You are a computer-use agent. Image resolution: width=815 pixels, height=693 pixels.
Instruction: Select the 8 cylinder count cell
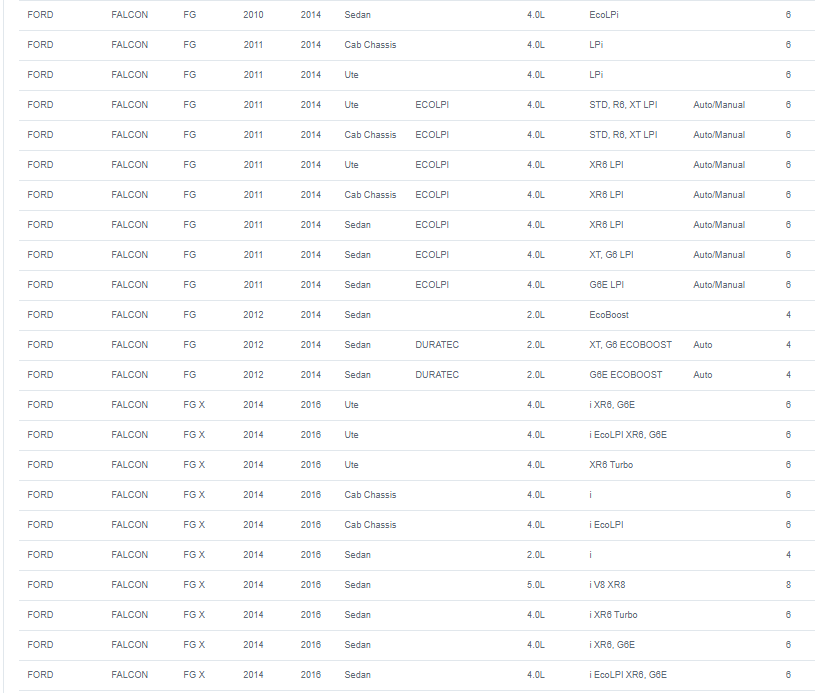click(x=788, y=585)
